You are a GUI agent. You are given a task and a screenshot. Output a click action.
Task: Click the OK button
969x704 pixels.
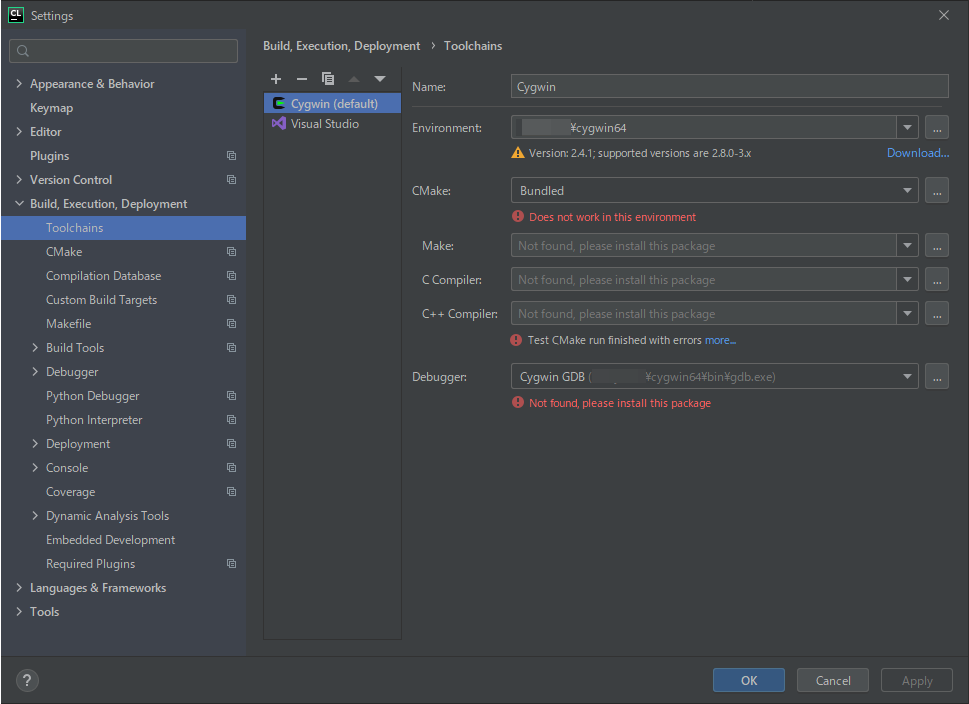click(x=748, y=680)
